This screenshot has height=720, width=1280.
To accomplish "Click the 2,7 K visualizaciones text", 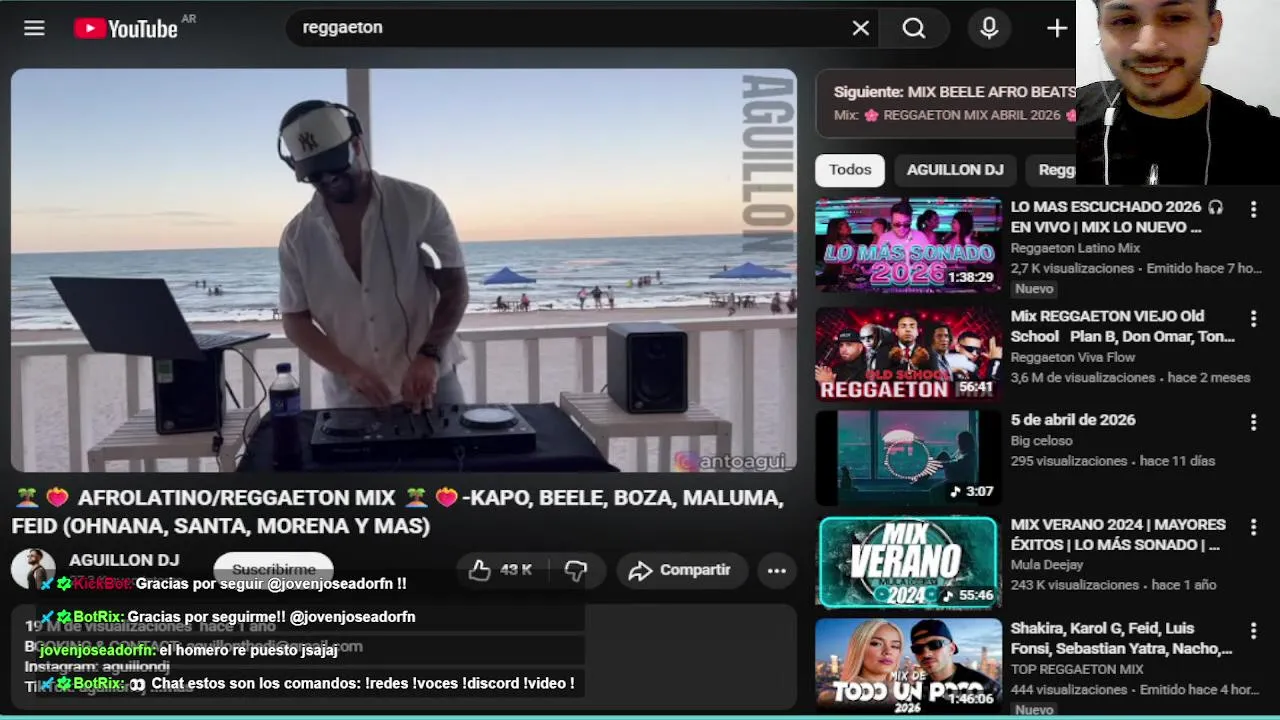I will (x=1072, y=268).
